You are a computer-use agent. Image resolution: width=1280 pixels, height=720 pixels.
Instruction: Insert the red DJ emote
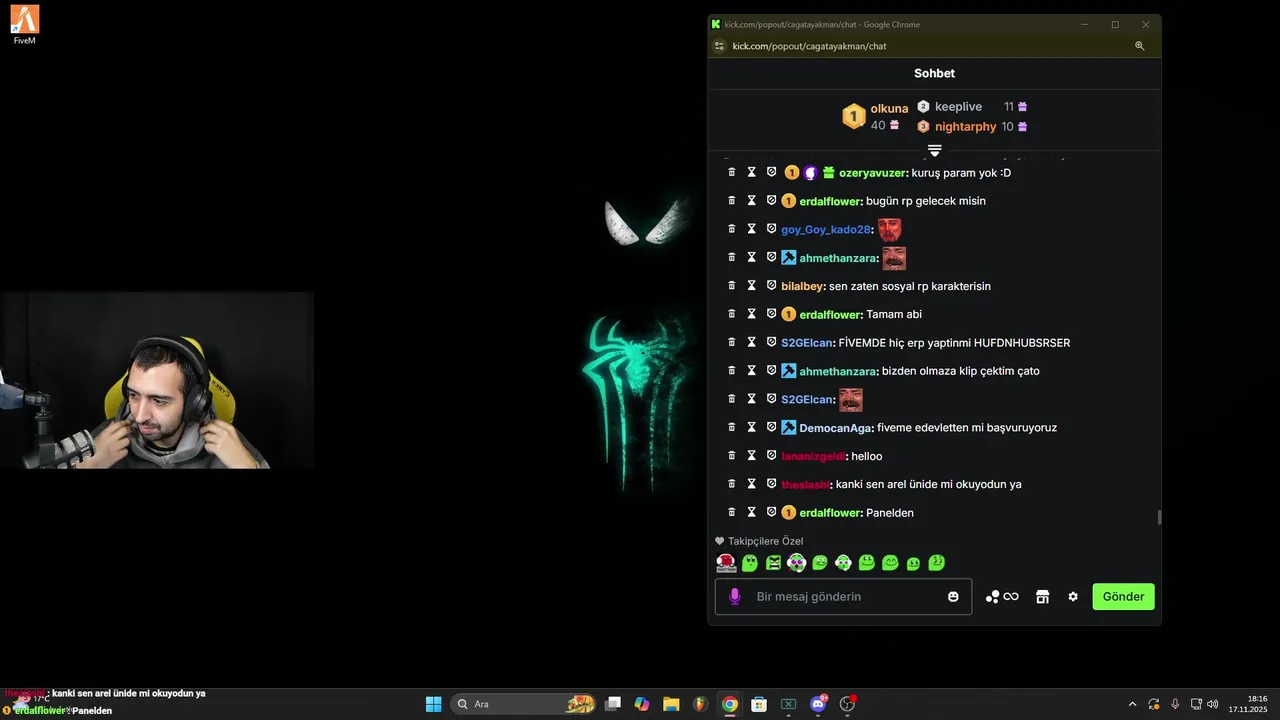pyautogui.click(x=726, y=563)
